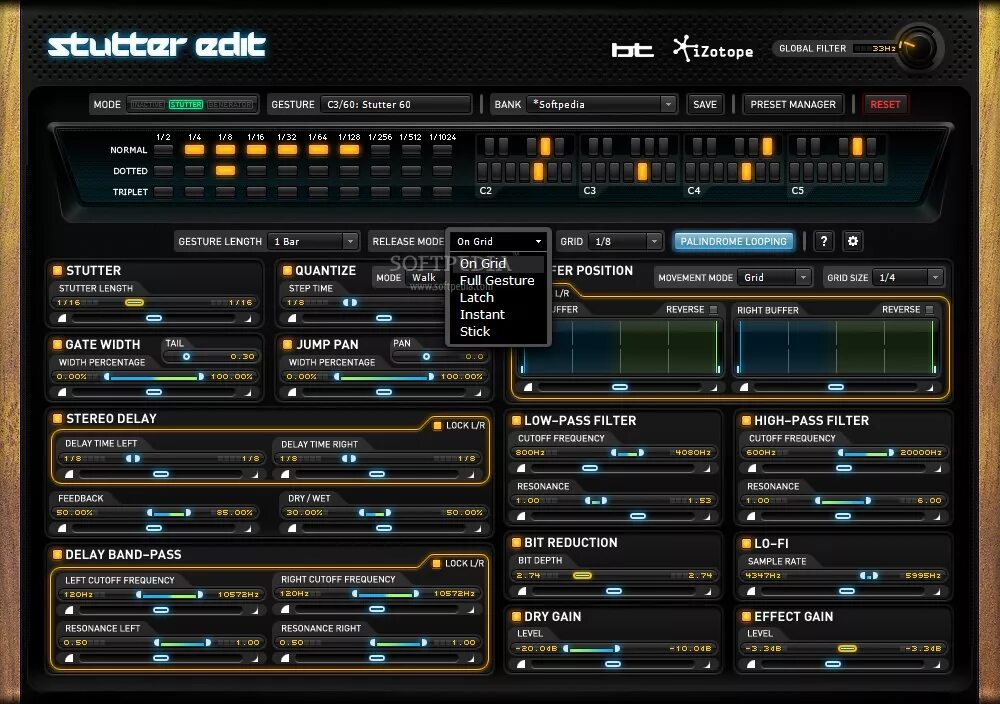Image resolution: width=1000 pixels, height=704 pixels.
Task: Toggle the Stereo Delay module power icon
Action: point(57,418)
